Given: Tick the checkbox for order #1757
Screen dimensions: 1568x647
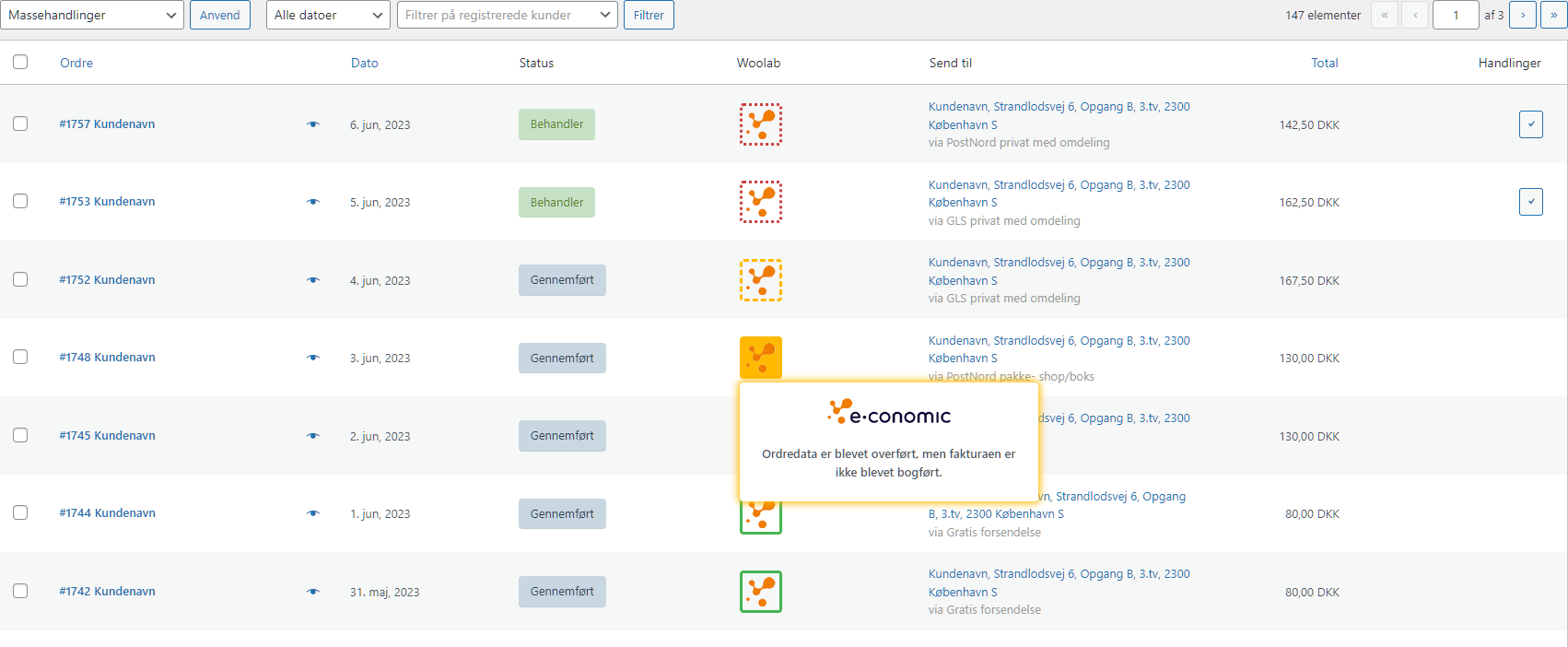Looking at the screenshot, I should tap(20, 124).
